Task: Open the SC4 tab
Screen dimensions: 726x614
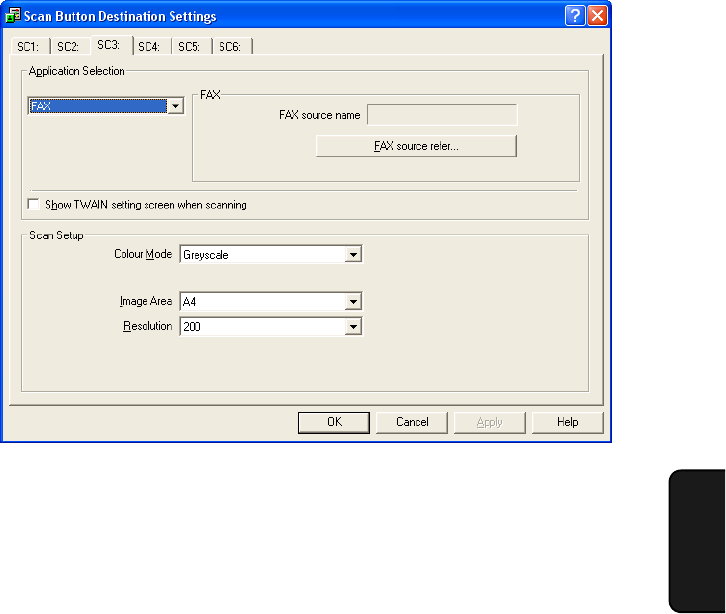Action: (x=150, y=47)
